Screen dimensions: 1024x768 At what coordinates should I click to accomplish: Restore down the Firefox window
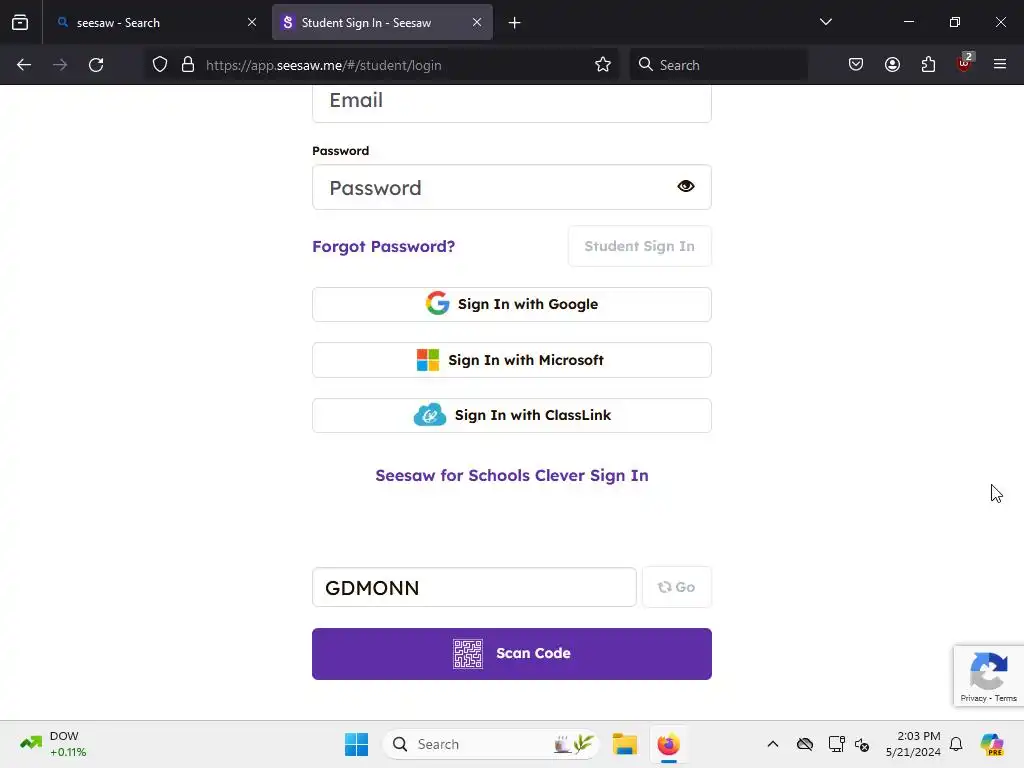tap(955, 22)
